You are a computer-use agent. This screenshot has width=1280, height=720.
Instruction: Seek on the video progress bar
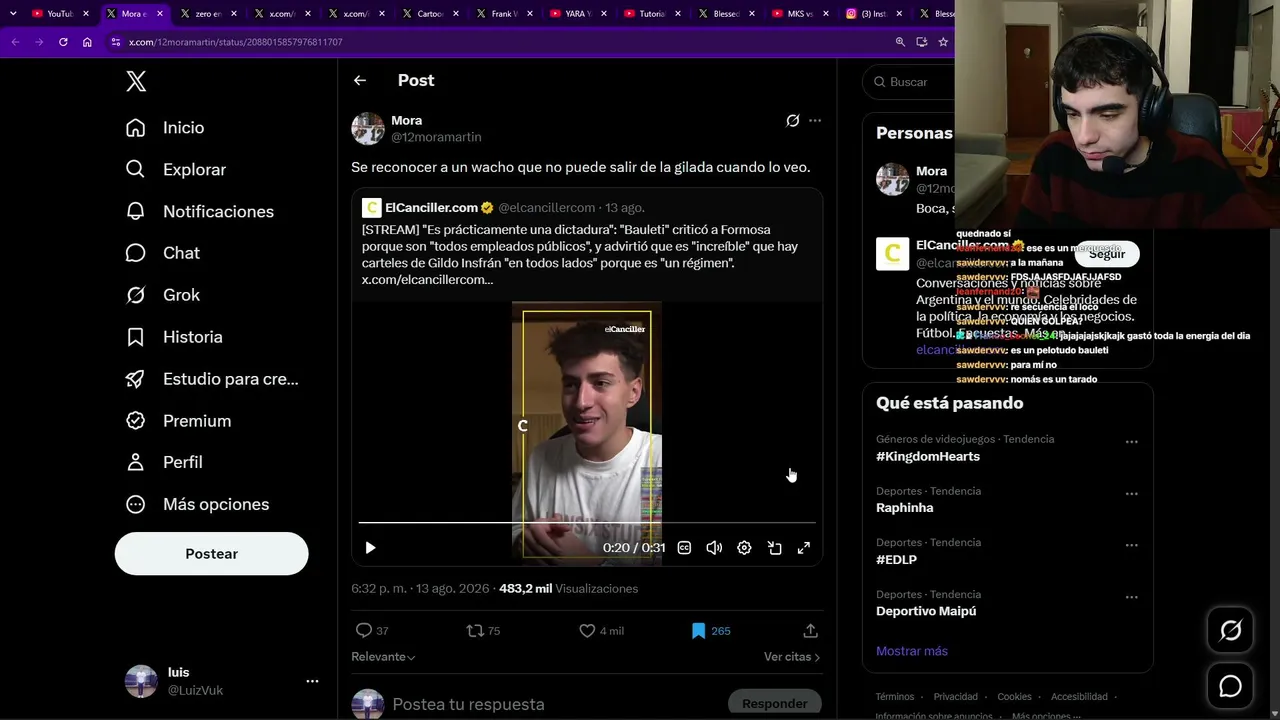(587, 523)
